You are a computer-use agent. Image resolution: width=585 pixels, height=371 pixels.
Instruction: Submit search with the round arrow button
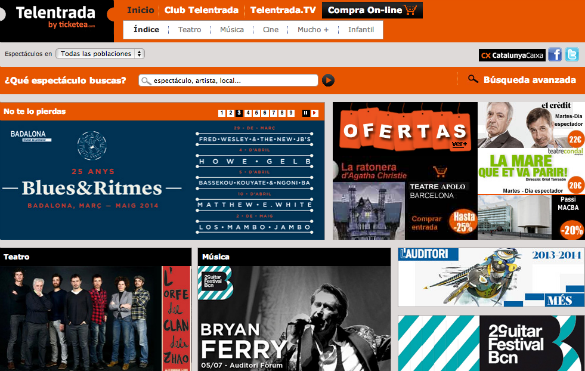pos(328,80)
